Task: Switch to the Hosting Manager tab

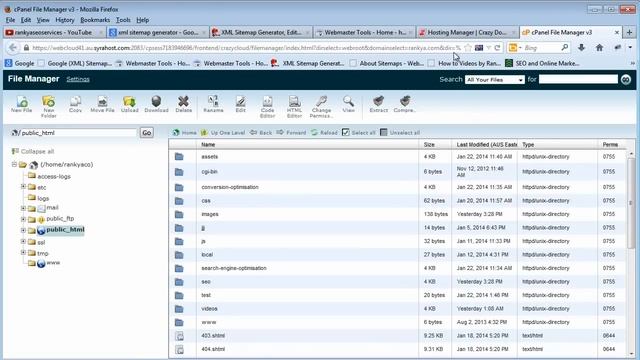Action: (467, 32)
